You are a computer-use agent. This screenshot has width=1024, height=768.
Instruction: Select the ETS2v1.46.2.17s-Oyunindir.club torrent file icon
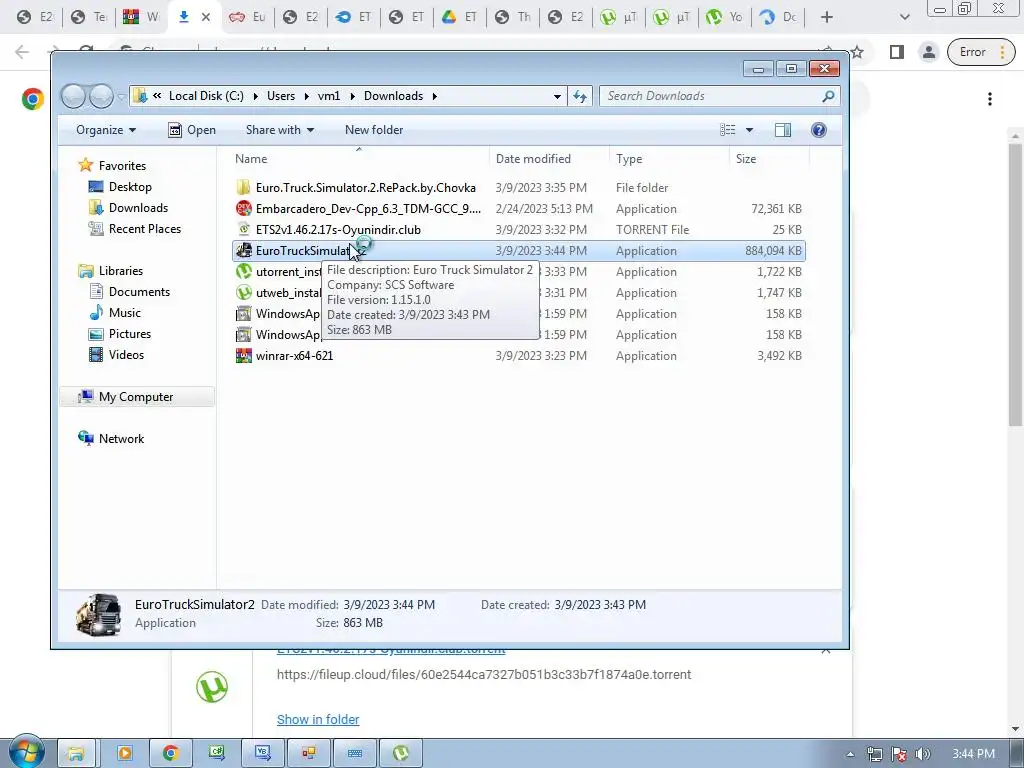point(244,230)
